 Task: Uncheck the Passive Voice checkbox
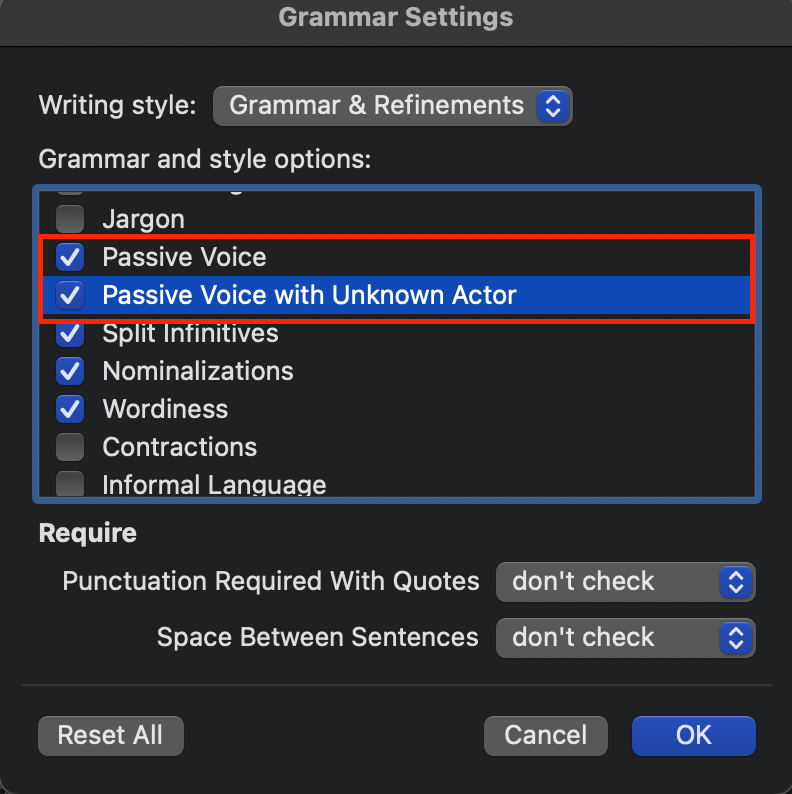pyautogui.click(x=70, y=257)
